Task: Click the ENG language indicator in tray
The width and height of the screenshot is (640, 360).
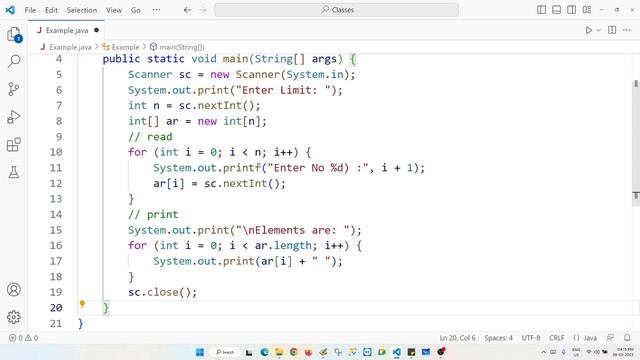Action: pos(576,352)
